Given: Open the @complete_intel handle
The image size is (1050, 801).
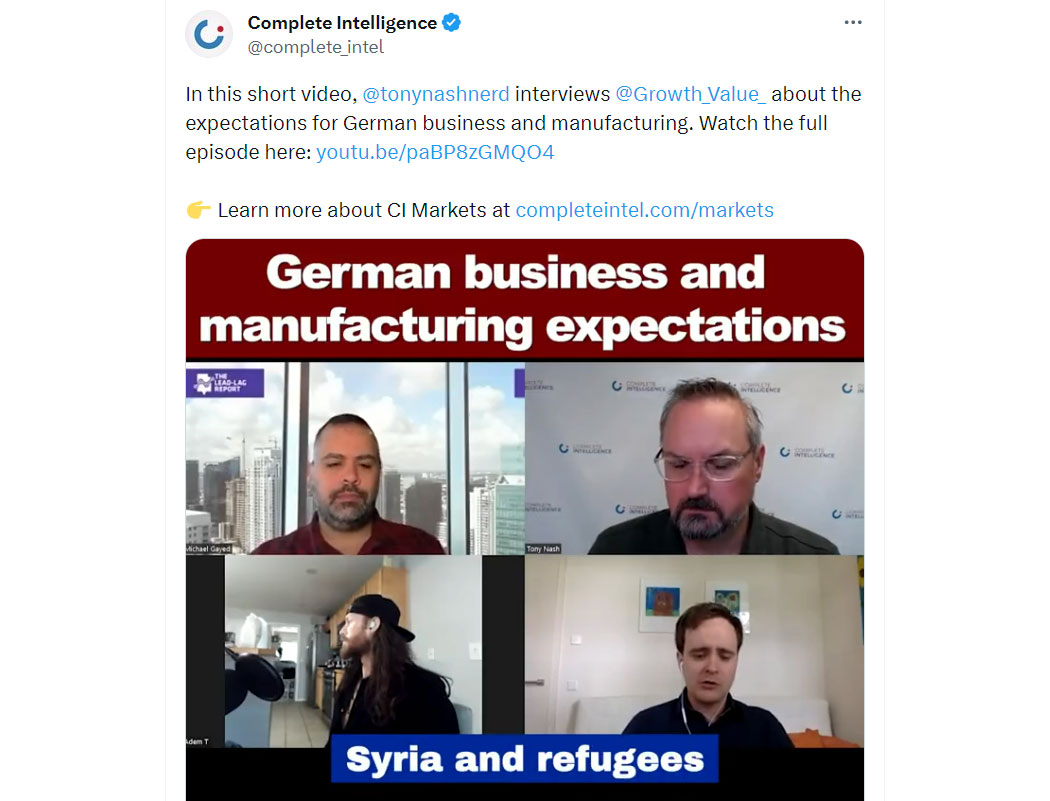Looking at the screenshot, I should (x=316, y=47).
